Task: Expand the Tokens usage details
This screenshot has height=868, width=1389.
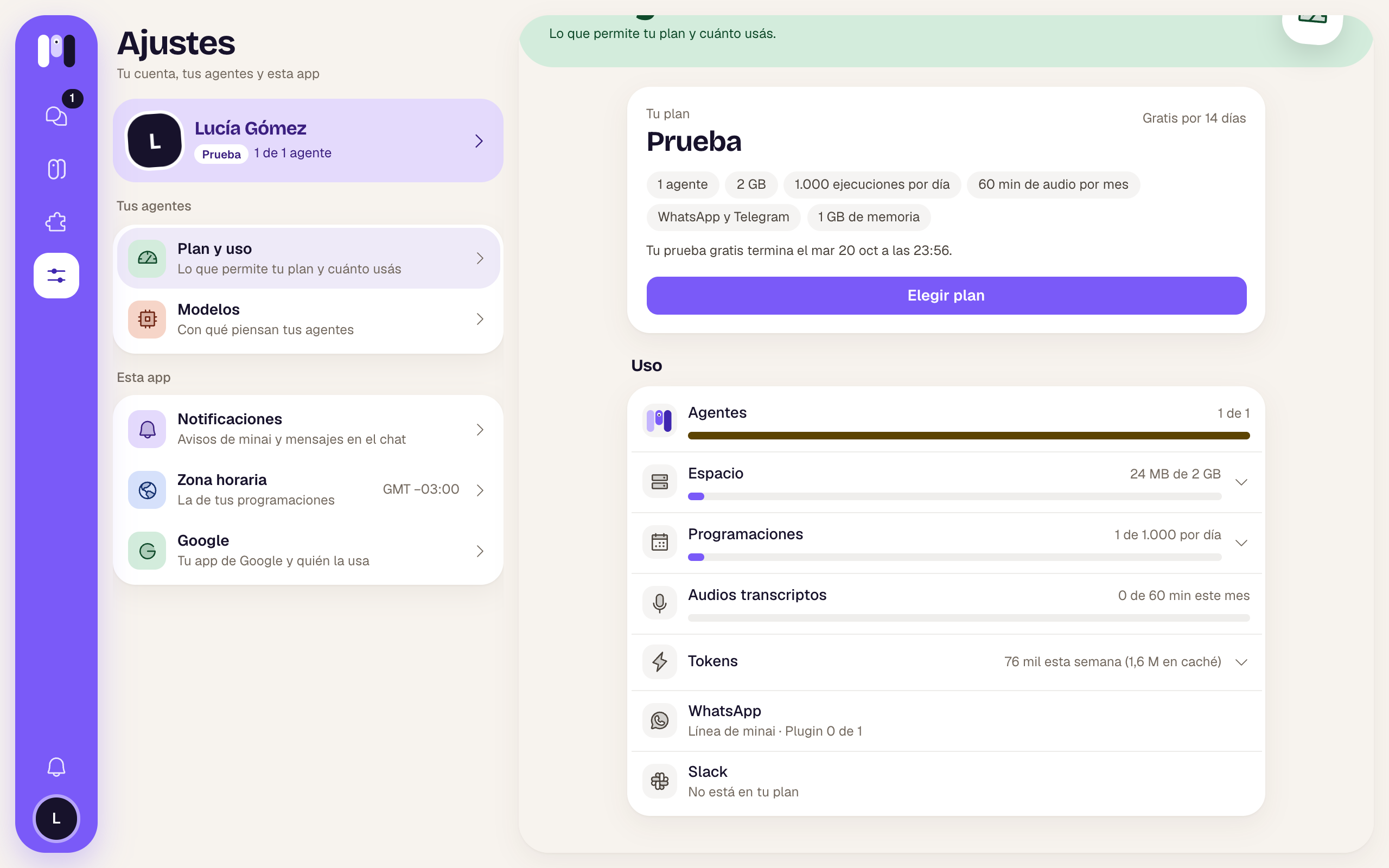Action: tap(1241, 662)
